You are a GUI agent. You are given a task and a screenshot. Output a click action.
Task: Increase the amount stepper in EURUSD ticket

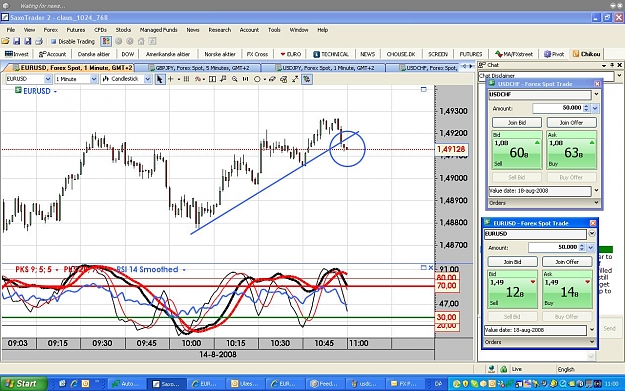click(582, 246)
